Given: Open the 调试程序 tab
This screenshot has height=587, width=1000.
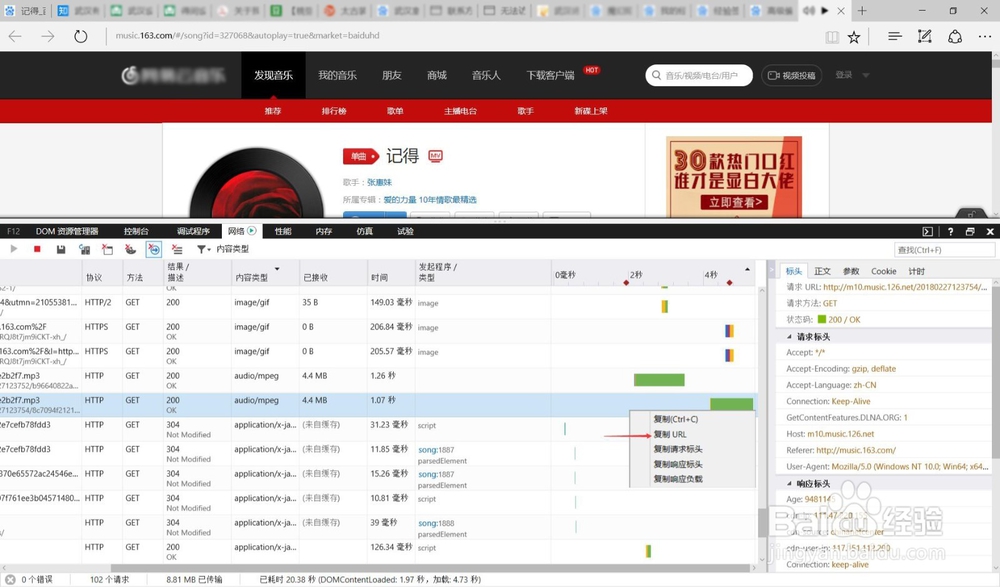Looking at the screenshot, I should click(x=193, y=231).
